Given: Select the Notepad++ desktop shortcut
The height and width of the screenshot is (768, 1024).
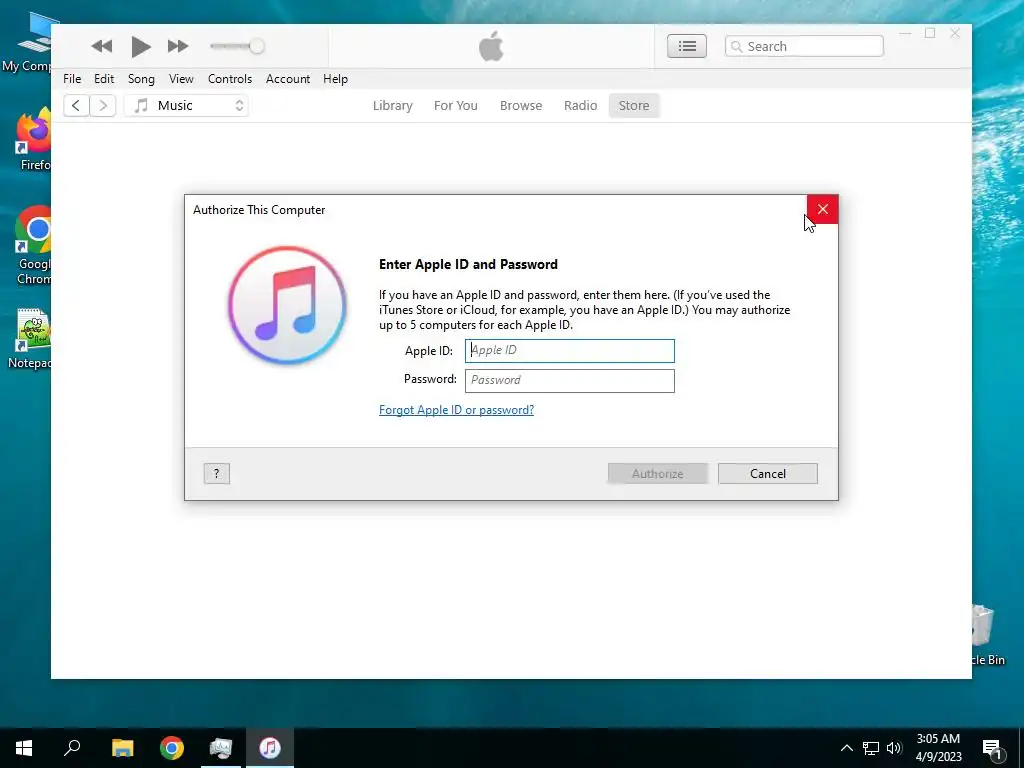Looking at the screenshot, I should coord(30,338).
